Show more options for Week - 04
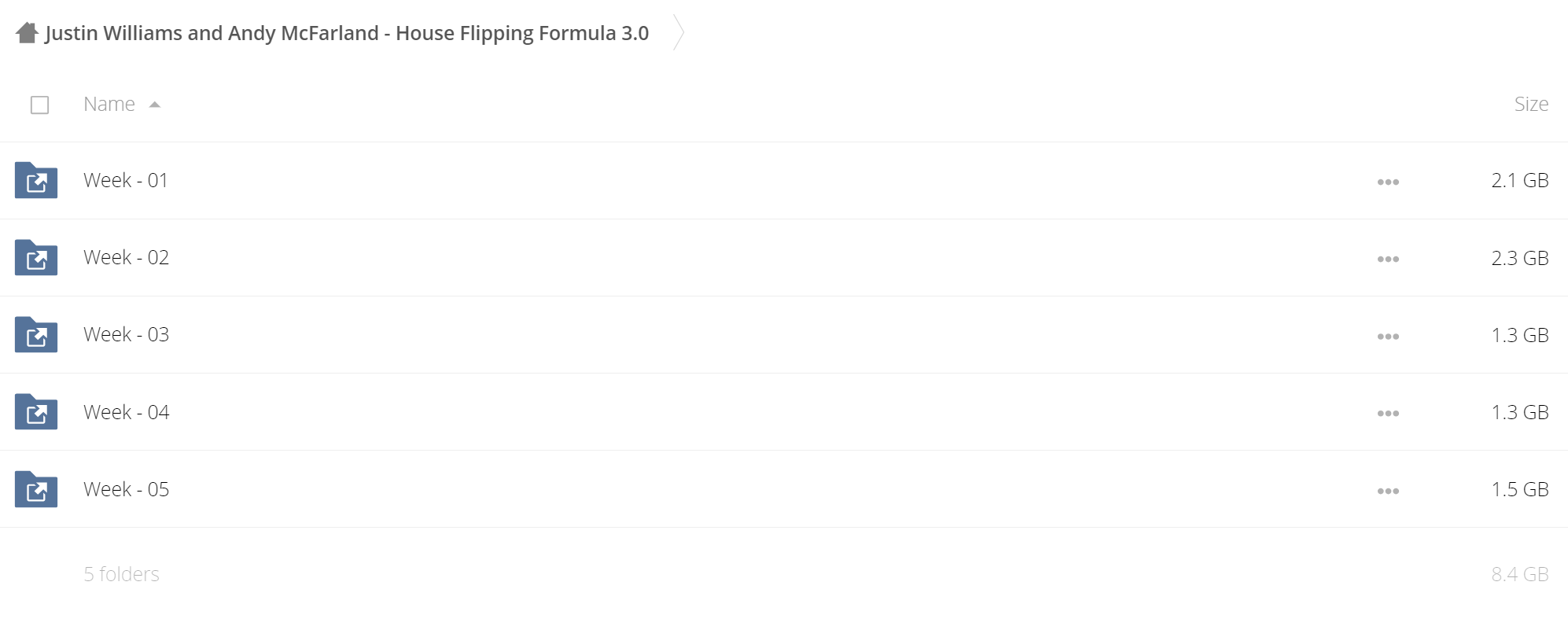This screenshot has width=1568, height=626. click(x=1388, y=413)
